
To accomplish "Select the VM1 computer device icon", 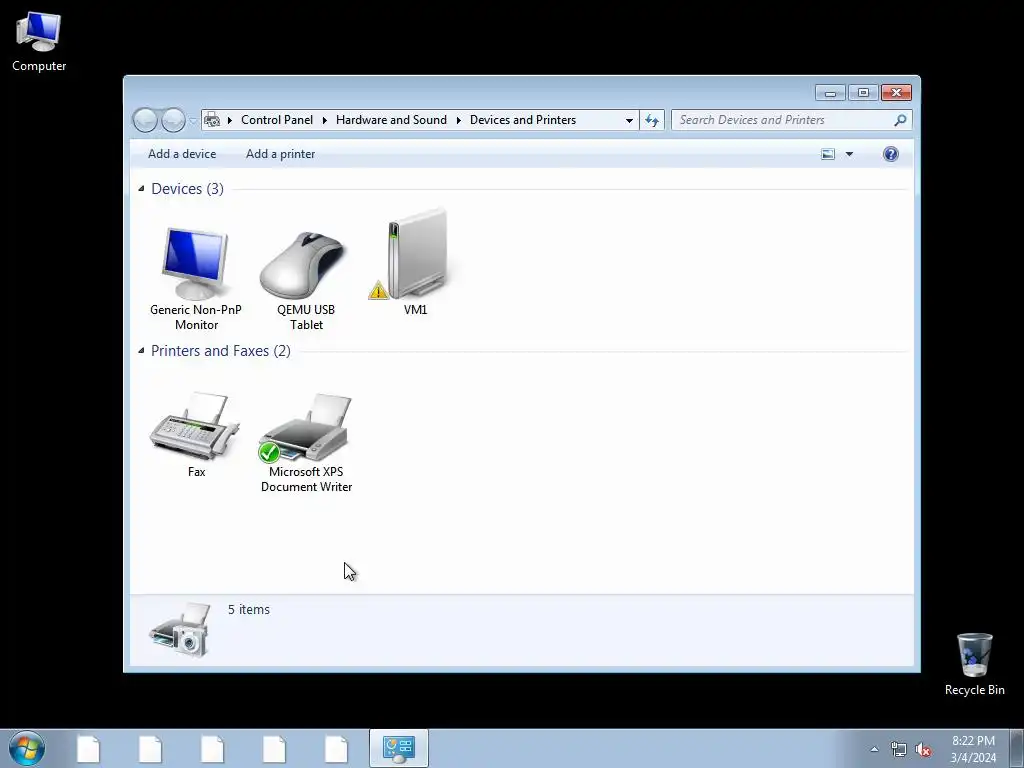I will click(x=417, y=255).
